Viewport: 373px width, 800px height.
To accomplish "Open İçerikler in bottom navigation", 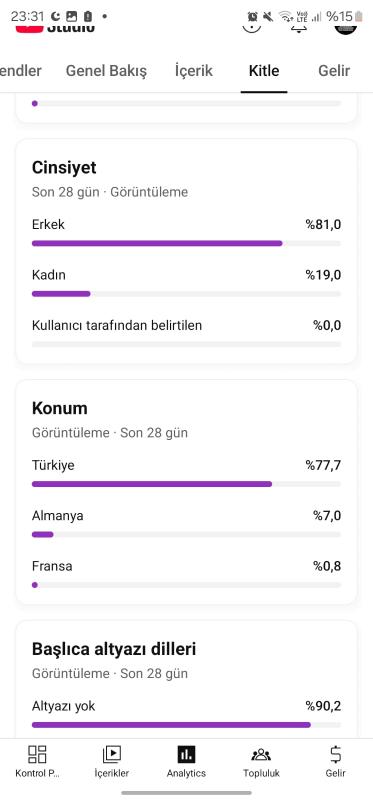I will click(112, 755).
